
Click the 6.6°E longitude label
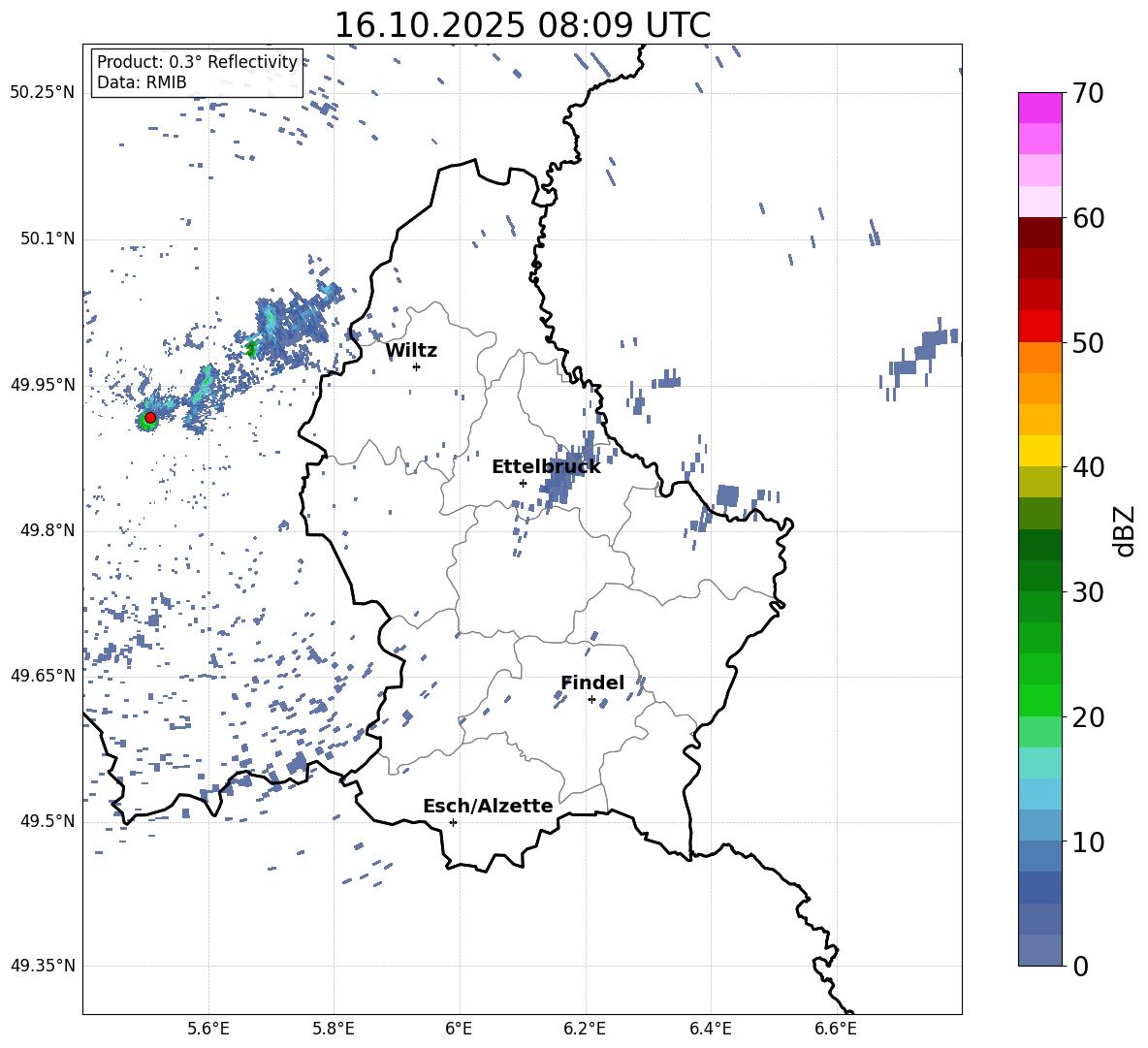[836, 1029]
